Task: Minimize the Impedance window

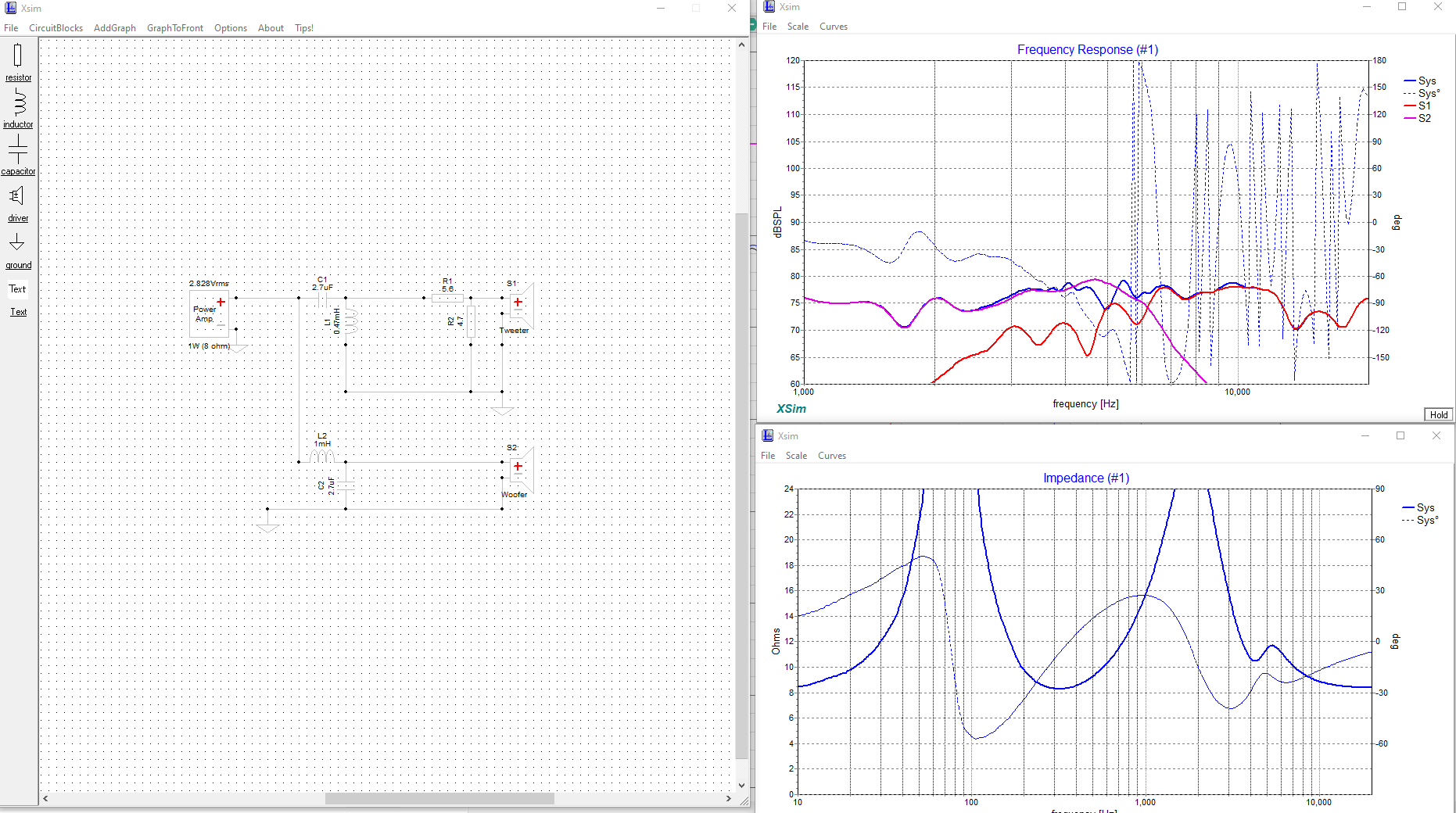Action: [x=1365, y=435]
